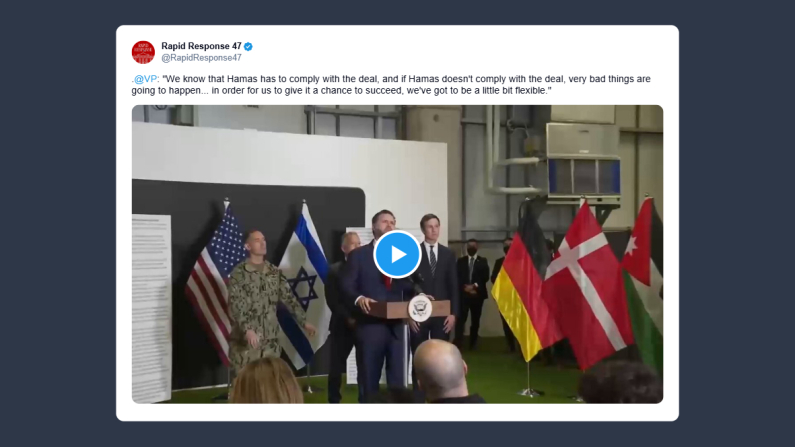This screenshot has height=447, width=795.
Task: Open the Rapid Response 47 profile avatar
Action: coord(143,52)
